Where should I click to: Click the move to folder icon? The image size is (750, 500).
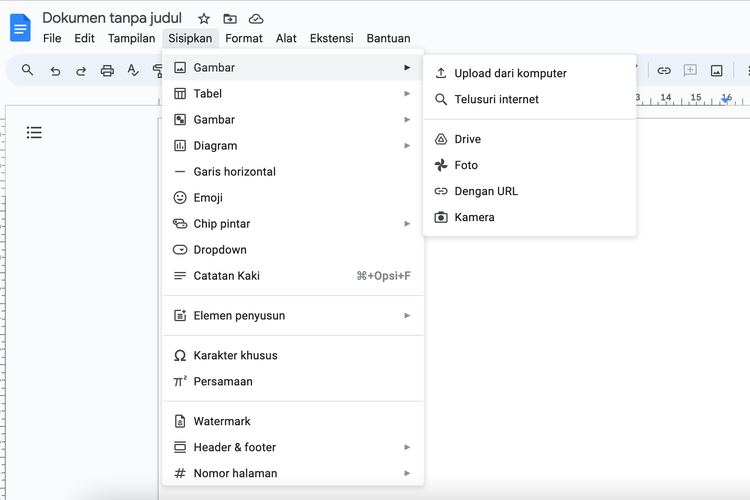(230, 19)
